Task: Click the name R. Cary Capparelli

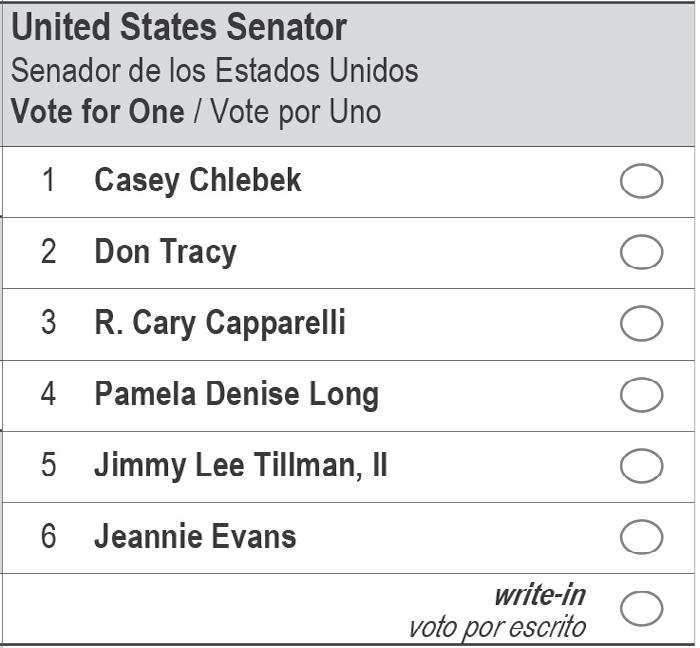Action: point(219,323)
